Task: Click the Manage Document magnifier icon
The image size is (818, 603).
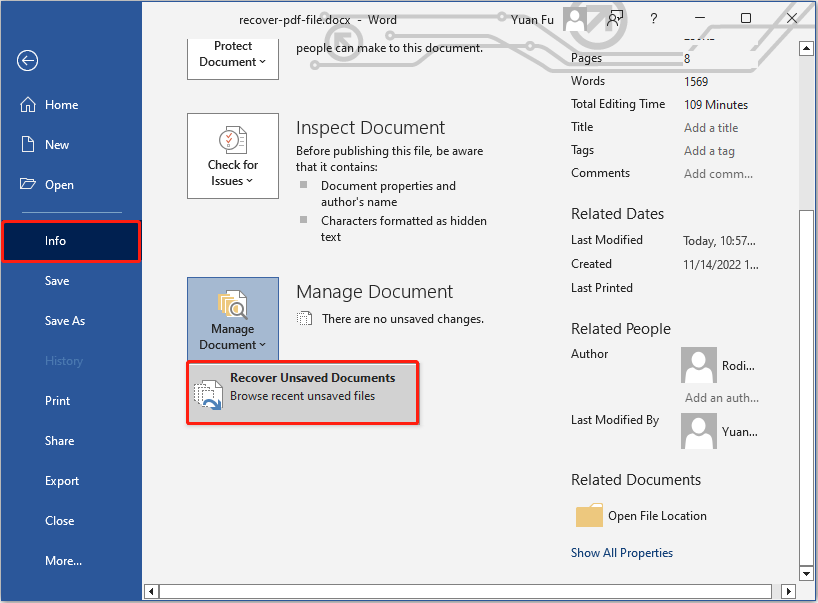Action: [233, 305]
